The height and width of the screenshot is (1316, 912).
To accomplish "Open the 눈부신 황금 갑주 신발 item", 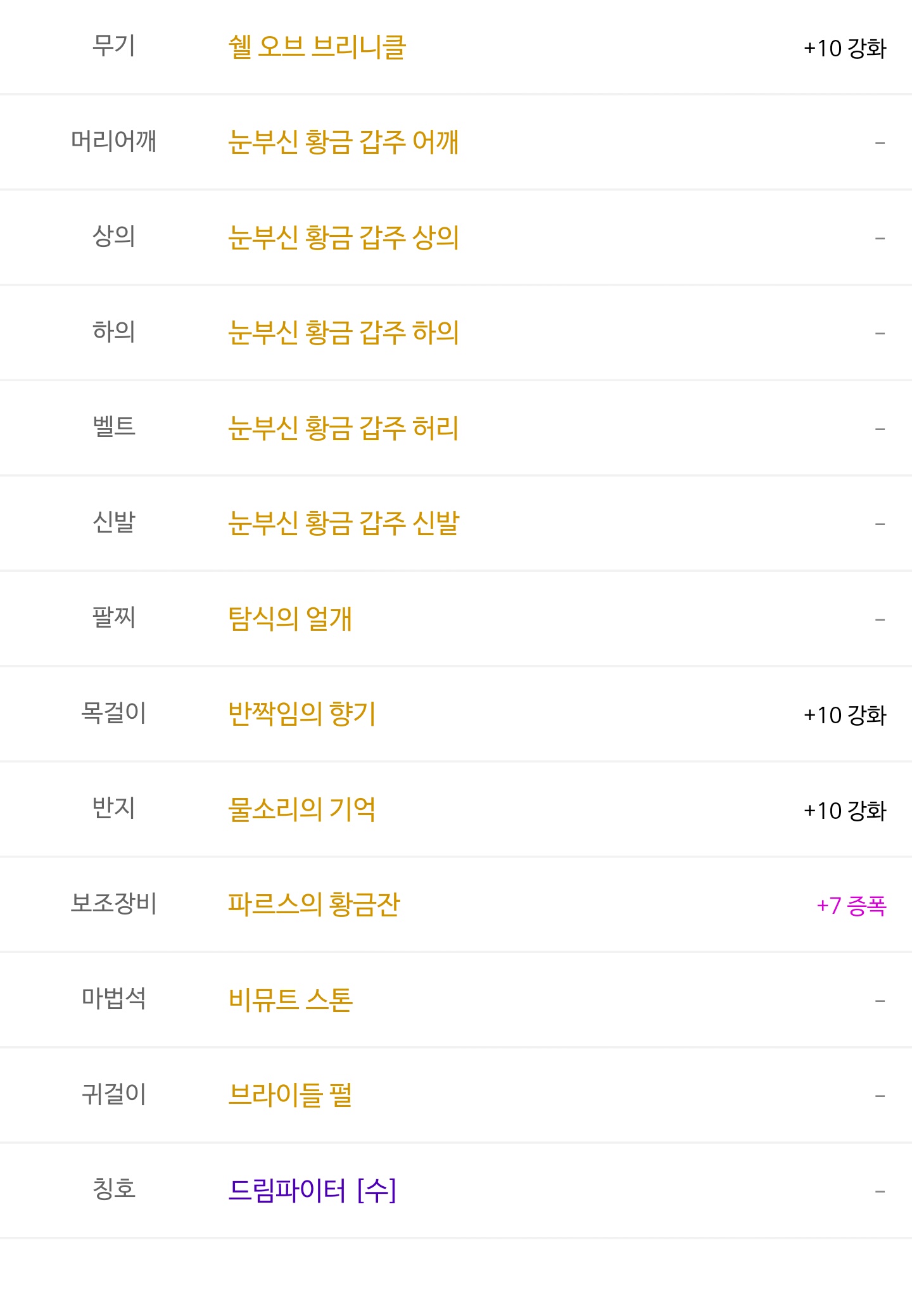I will click(343, 524).
